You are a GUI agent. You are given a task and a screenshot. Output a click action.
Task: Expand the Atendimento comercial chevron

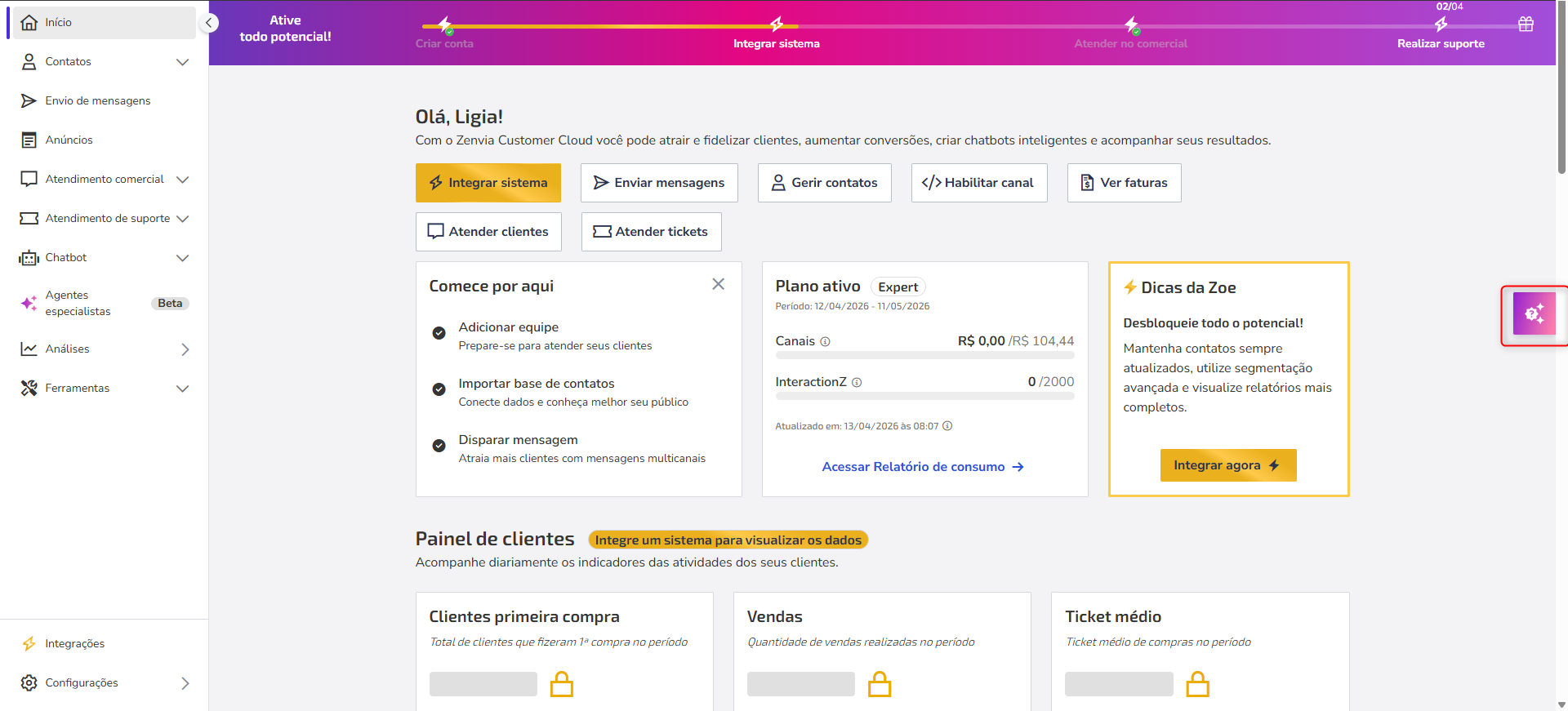183,180
